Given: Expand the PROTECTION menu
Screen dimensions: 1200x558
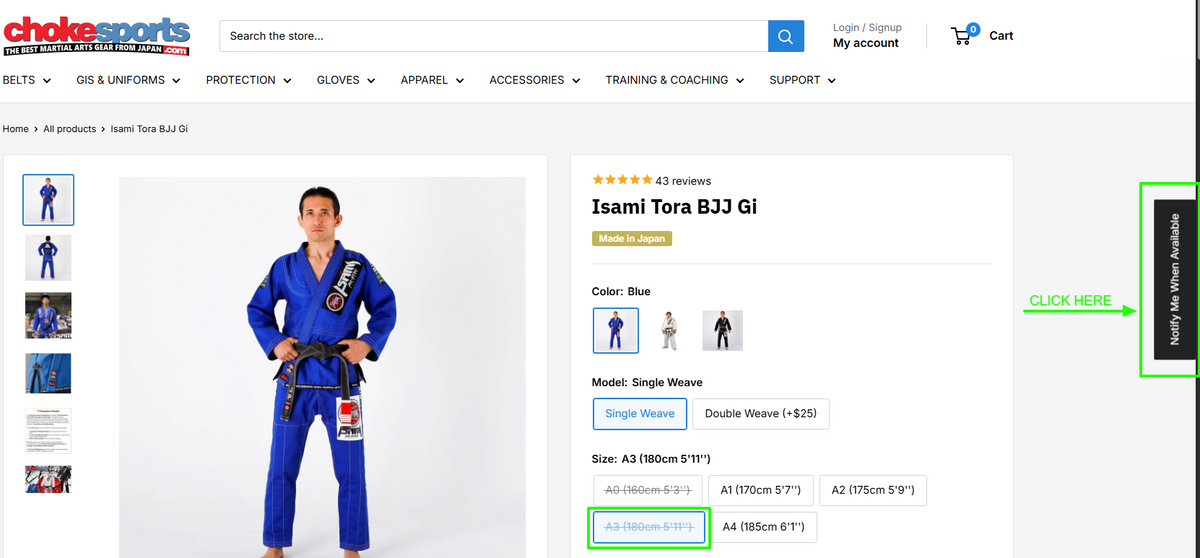Looking at the screenshot, I should [x=248, y=80].
